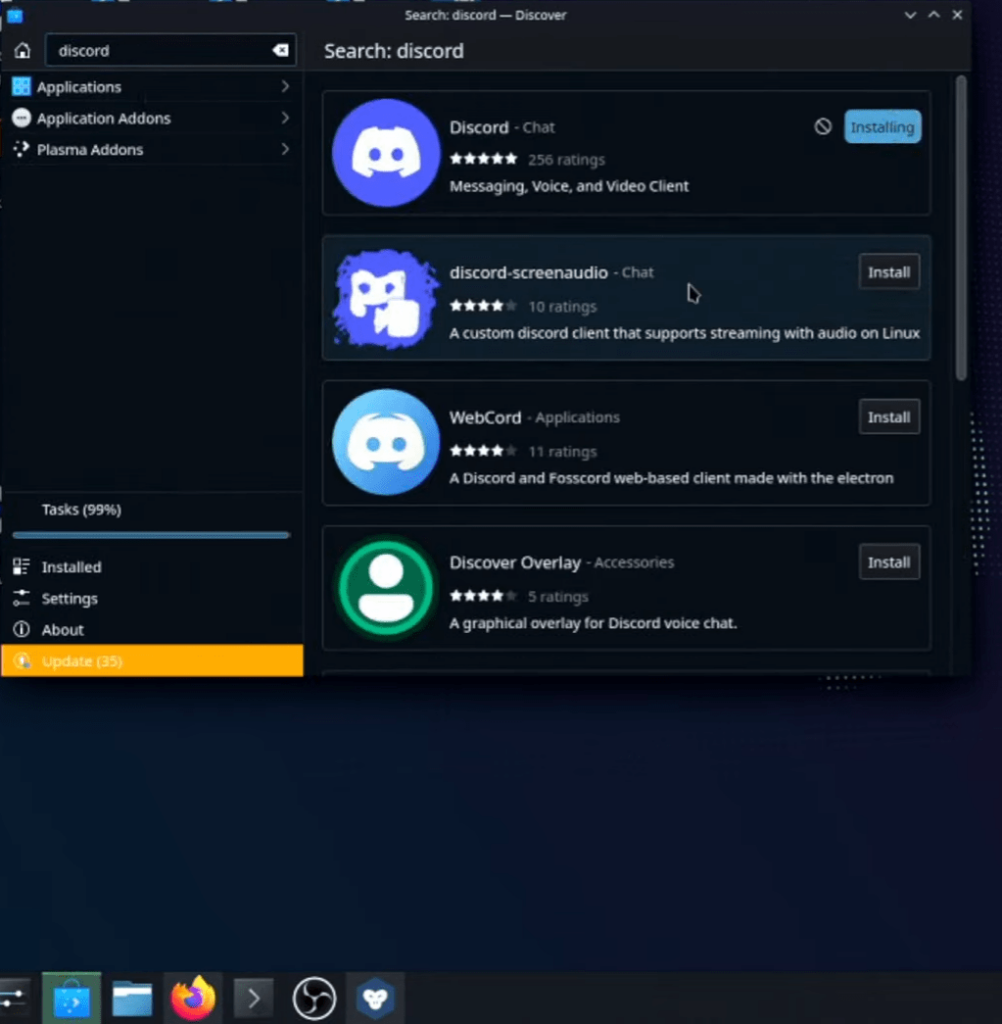Open the discord-screenaudio app icon

(385, 298)
